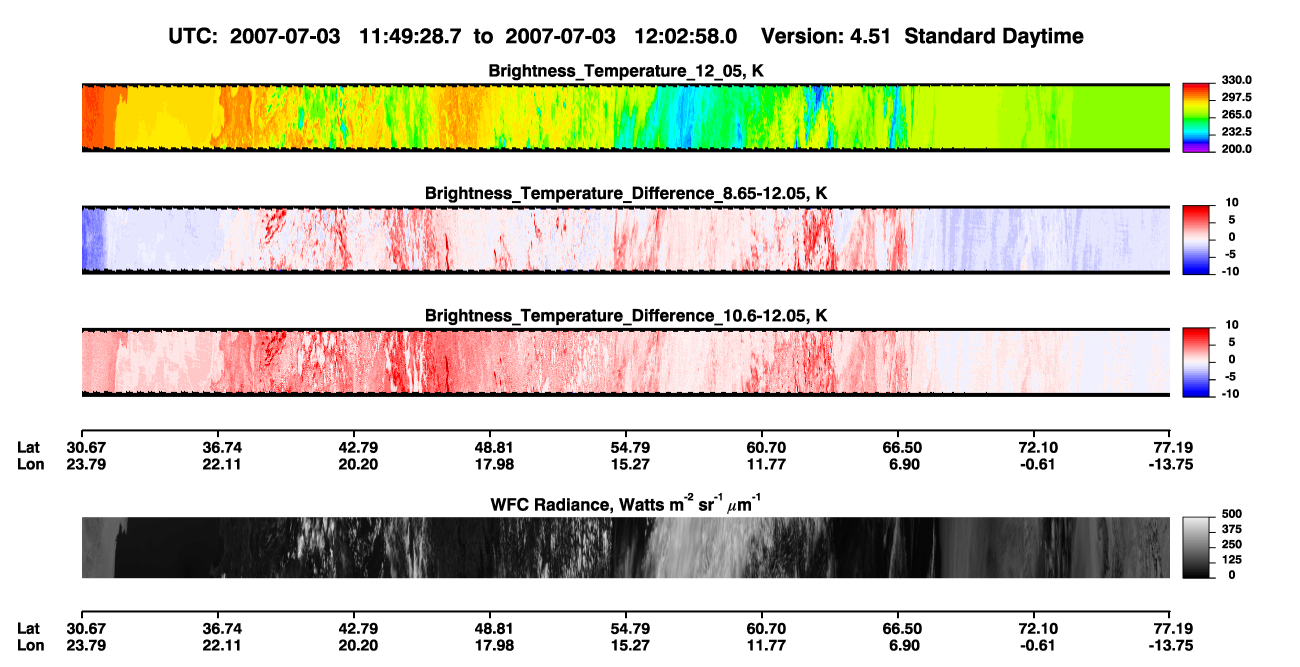Viewport: 1300px width, 667px height.
Task: Click the 'WFC Radiance, Watts' panel title
Action: (626, 503)
